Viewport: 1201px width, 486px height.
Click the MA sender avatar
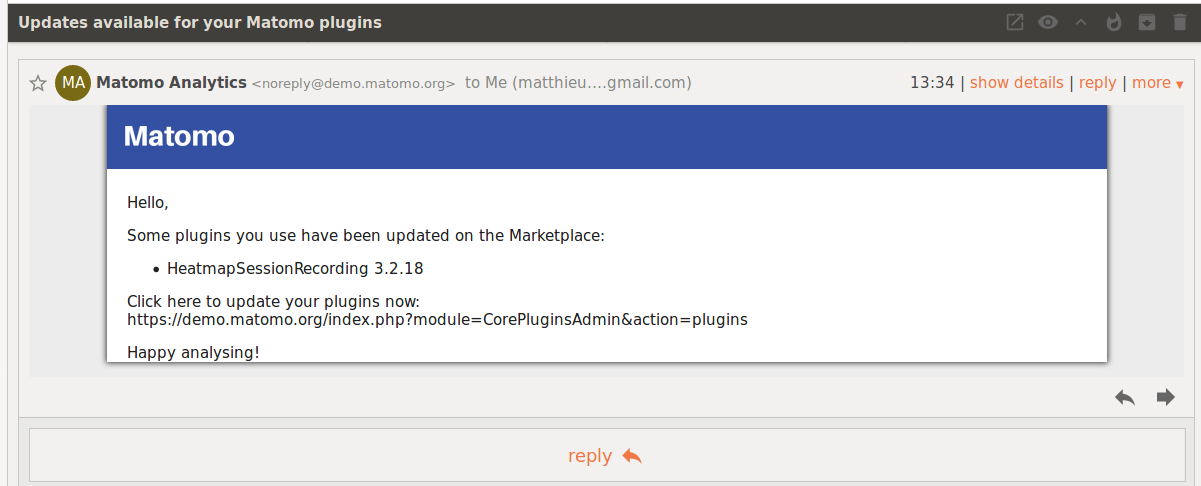[73, 83]
